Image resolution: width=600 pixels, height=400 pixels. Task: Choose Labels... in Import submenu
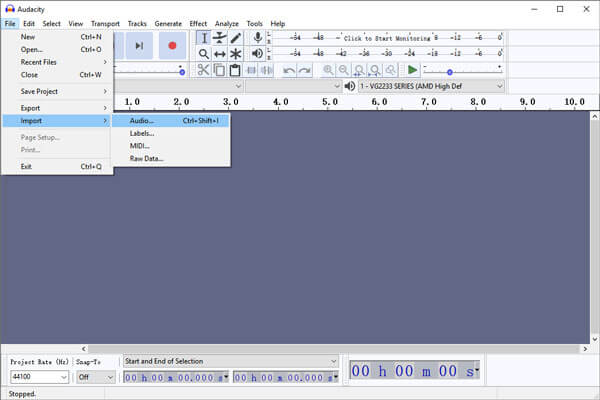click(x=171, y=133)
